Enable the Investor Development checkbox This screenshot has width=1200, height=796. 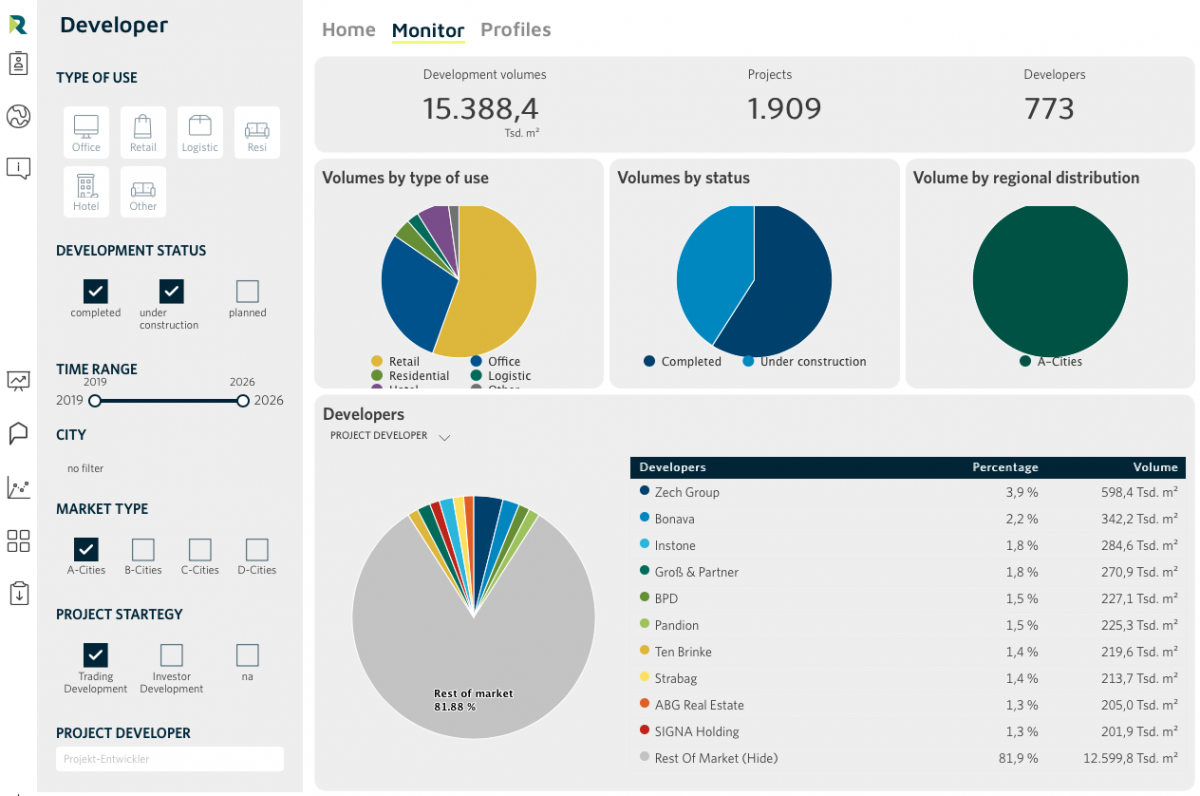coord(171,655)
